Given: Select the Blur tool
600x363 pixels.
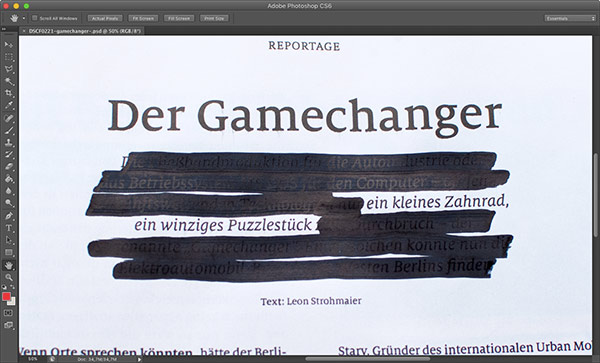Looking at the screenshot, I should pos(8,191).
